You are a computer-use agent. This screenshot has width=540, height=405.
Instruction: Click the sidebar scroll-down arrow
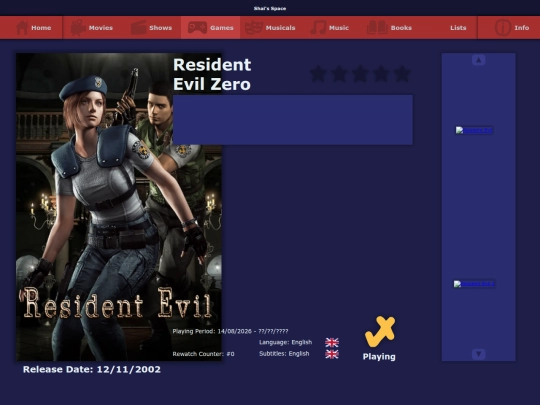coord(478,354)
